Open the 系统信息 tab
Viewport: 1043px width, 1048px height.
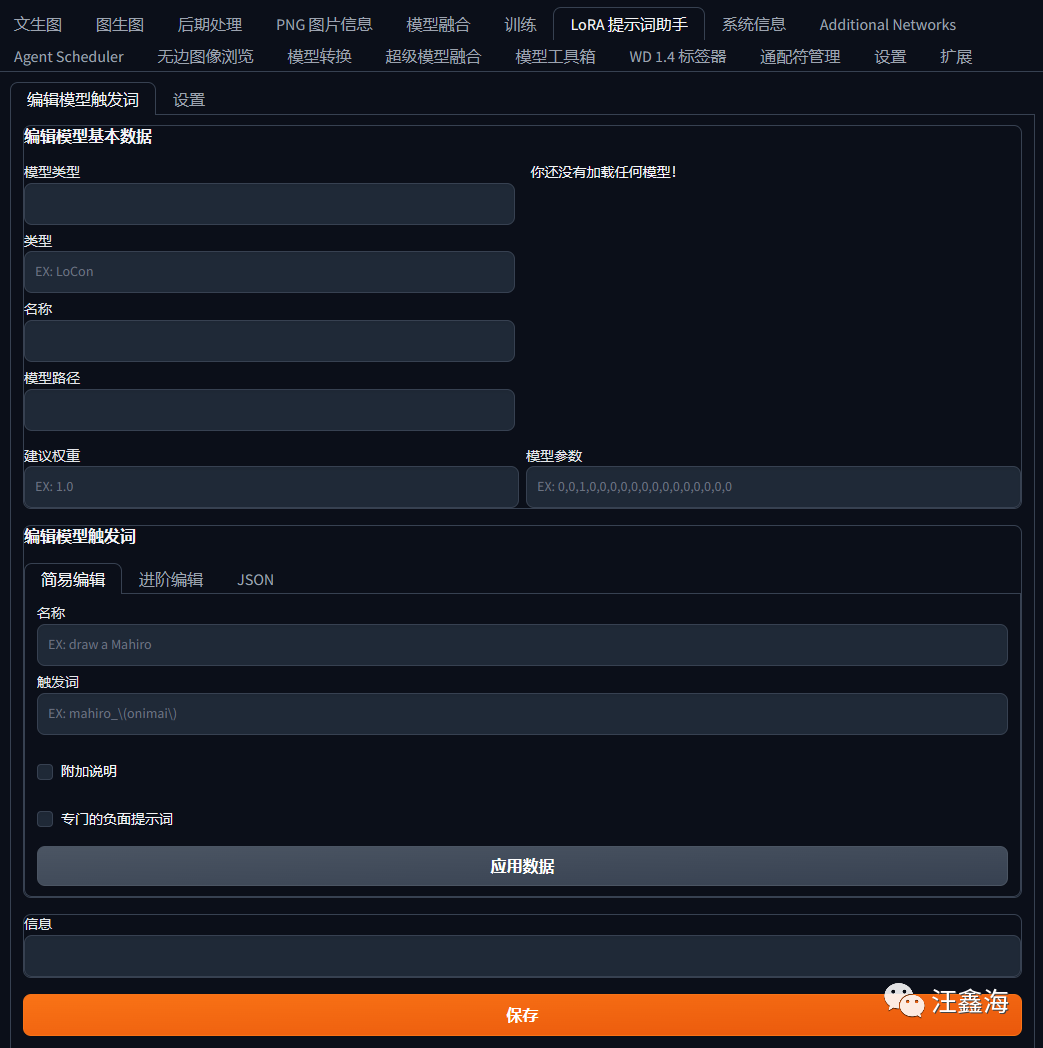[754, 25]
